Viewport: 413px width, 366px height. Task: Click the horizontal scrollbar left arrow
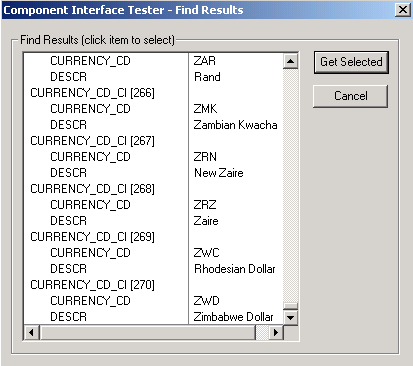[x=31, y=332]
